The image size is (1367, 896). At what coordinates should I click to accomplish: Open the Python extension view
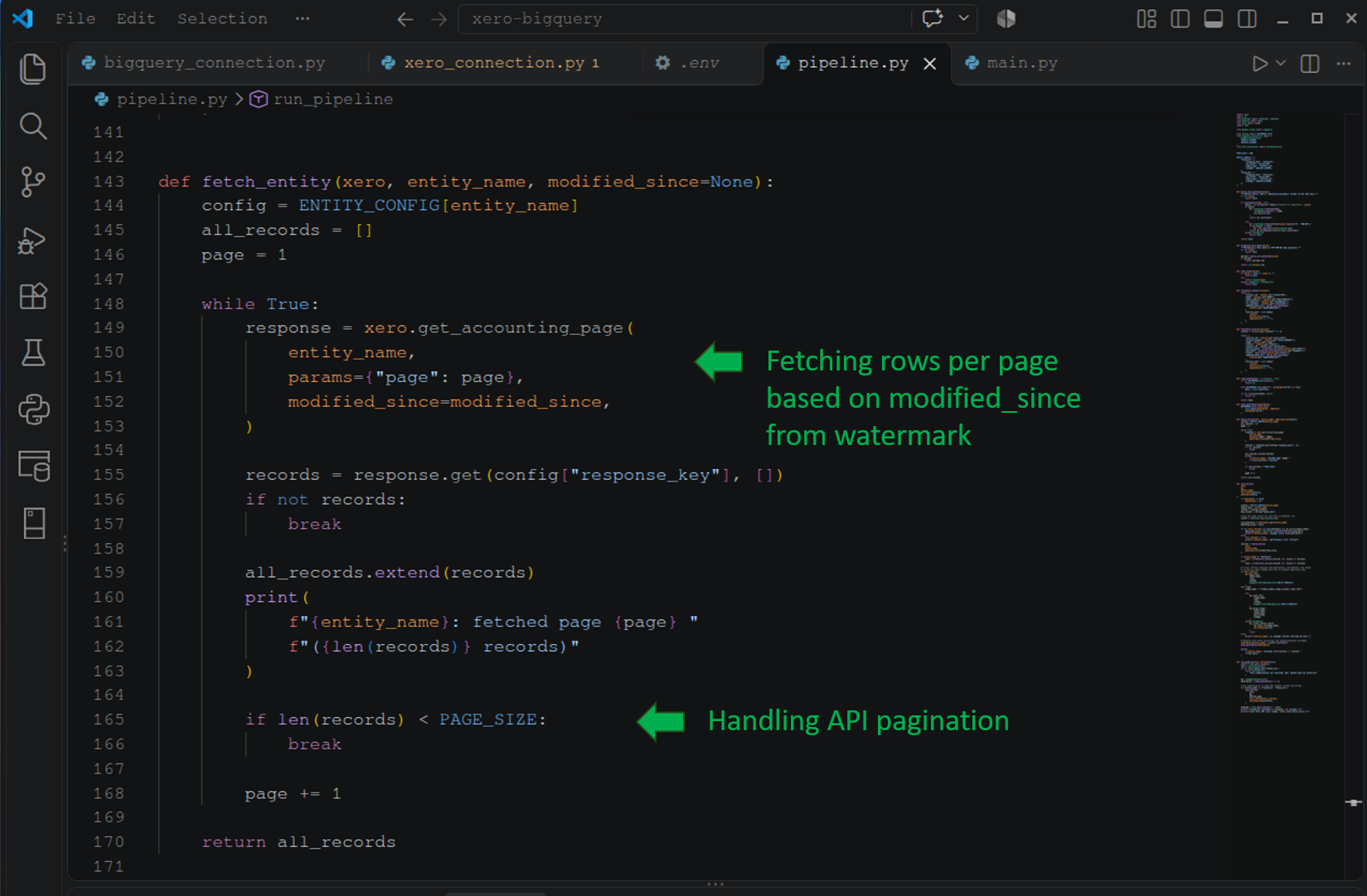pyautogui.click(x=33, y=409)
